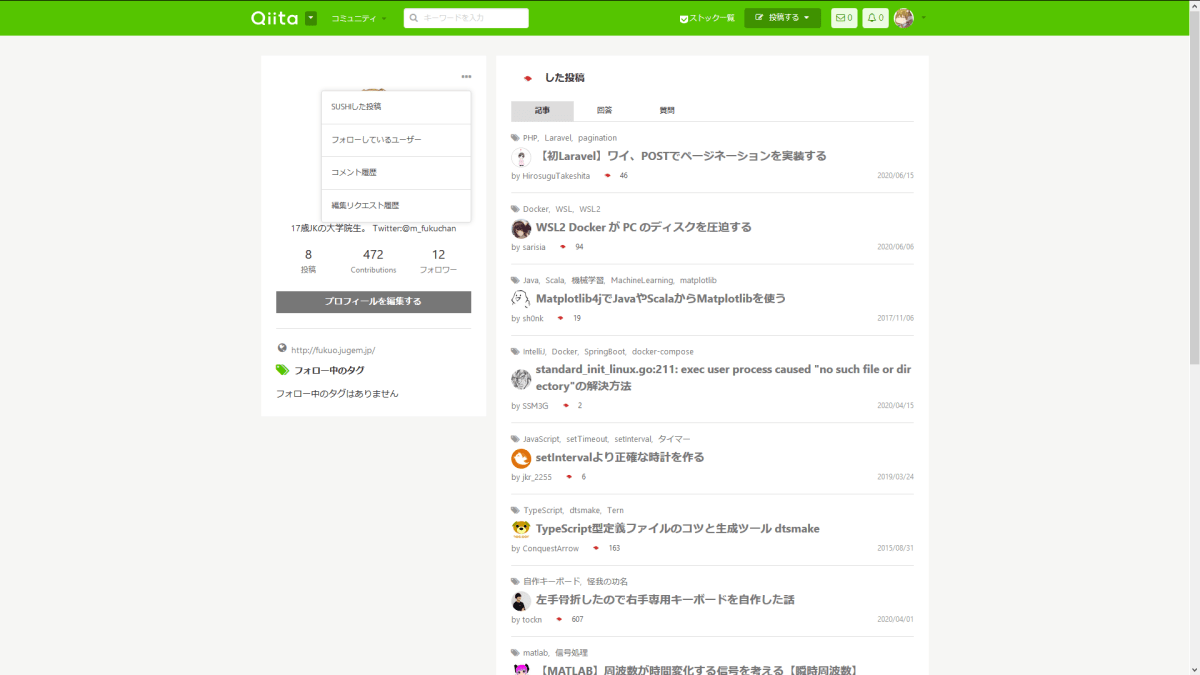Click SSM3G's avatar on standard_init_linux article

521,379
